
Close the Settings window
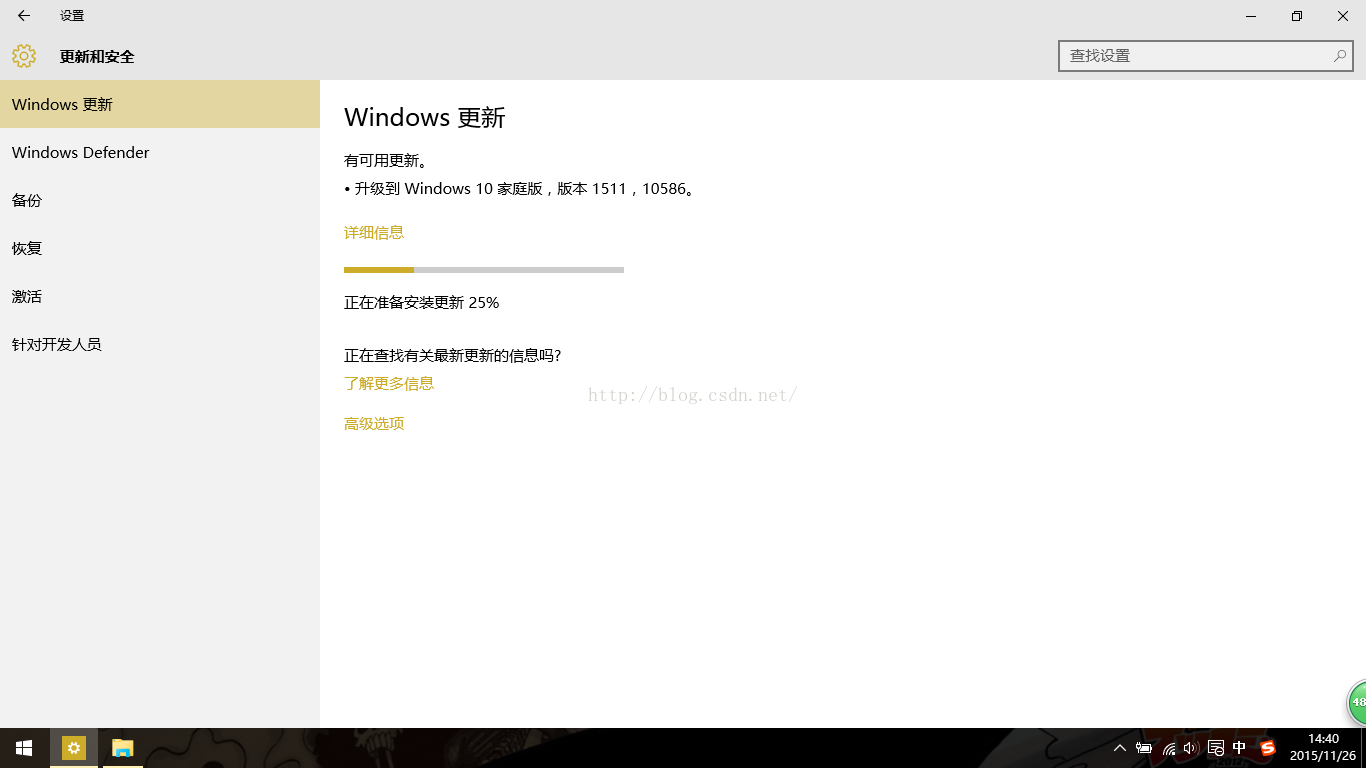pos(1343,16)
